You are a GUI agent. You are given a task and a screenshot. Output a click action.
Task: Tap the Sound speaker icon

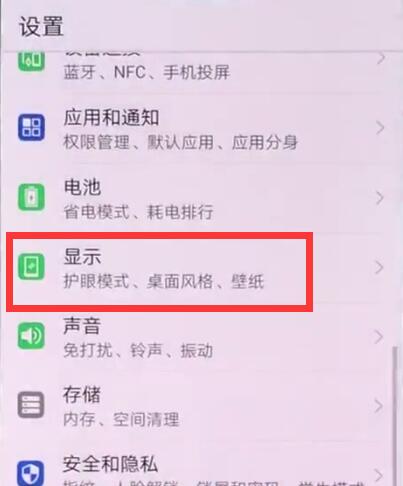pos(31,336)
